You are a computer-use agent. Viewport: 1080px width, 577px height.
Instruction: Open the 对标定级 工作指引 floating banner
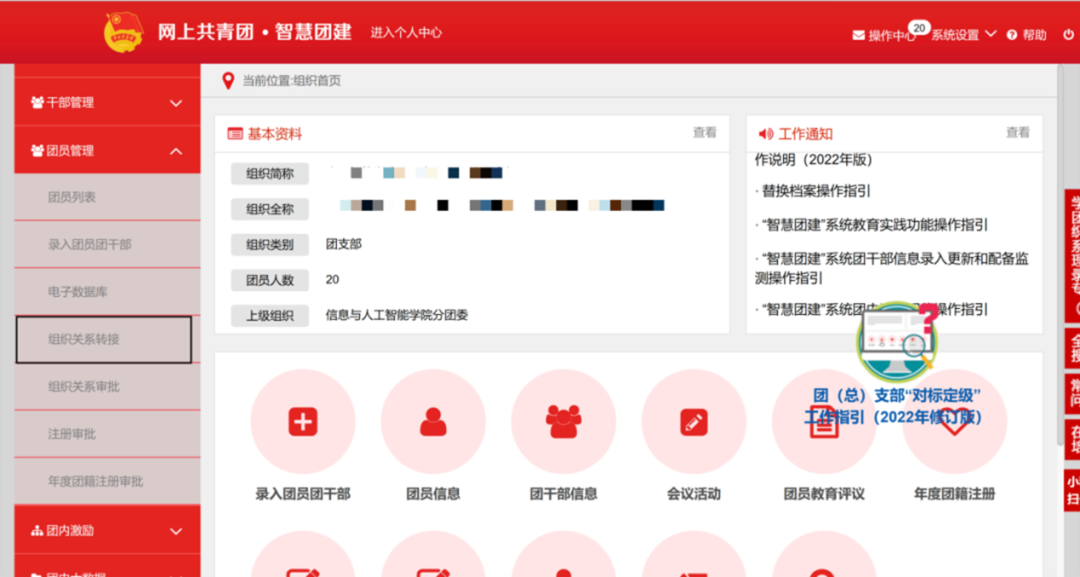[895, 366]
